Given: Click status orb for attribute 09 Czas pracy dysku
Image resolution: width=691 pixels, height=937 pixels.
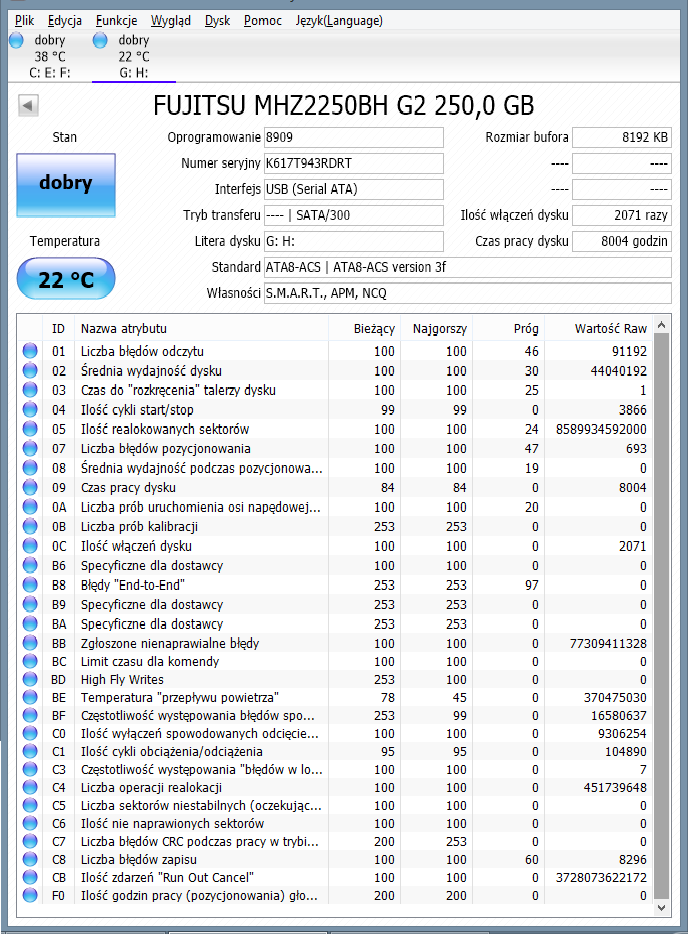Looking at the screenshot, I should [30, 488].
